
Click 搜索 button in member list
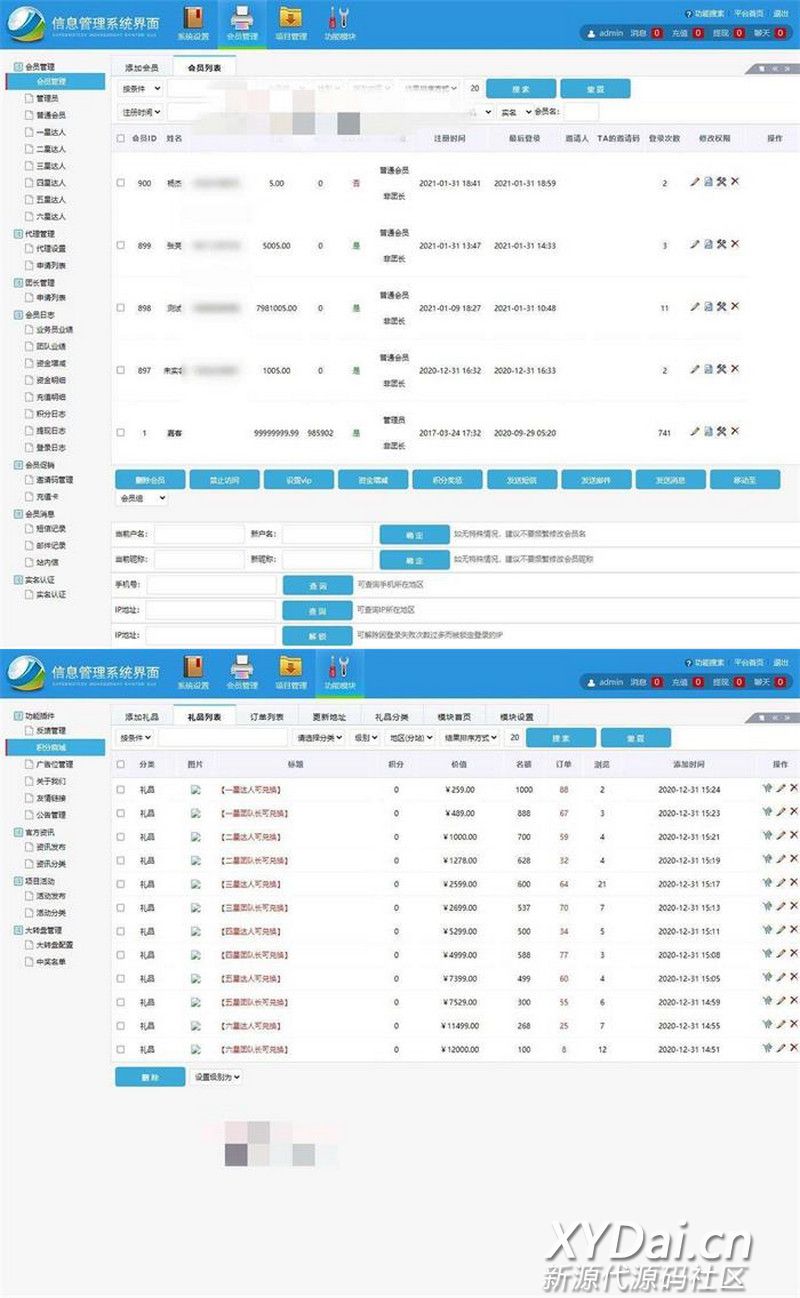(520, 88)
